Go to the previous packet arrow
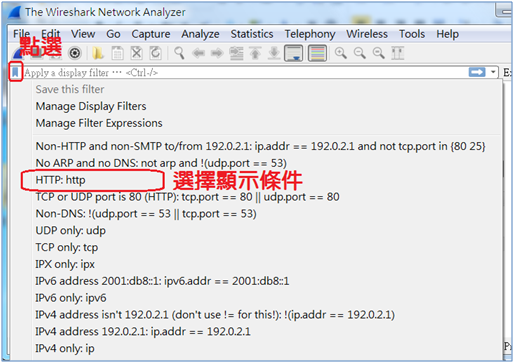The height and width of the screenshot is (363, 515). 199,53
